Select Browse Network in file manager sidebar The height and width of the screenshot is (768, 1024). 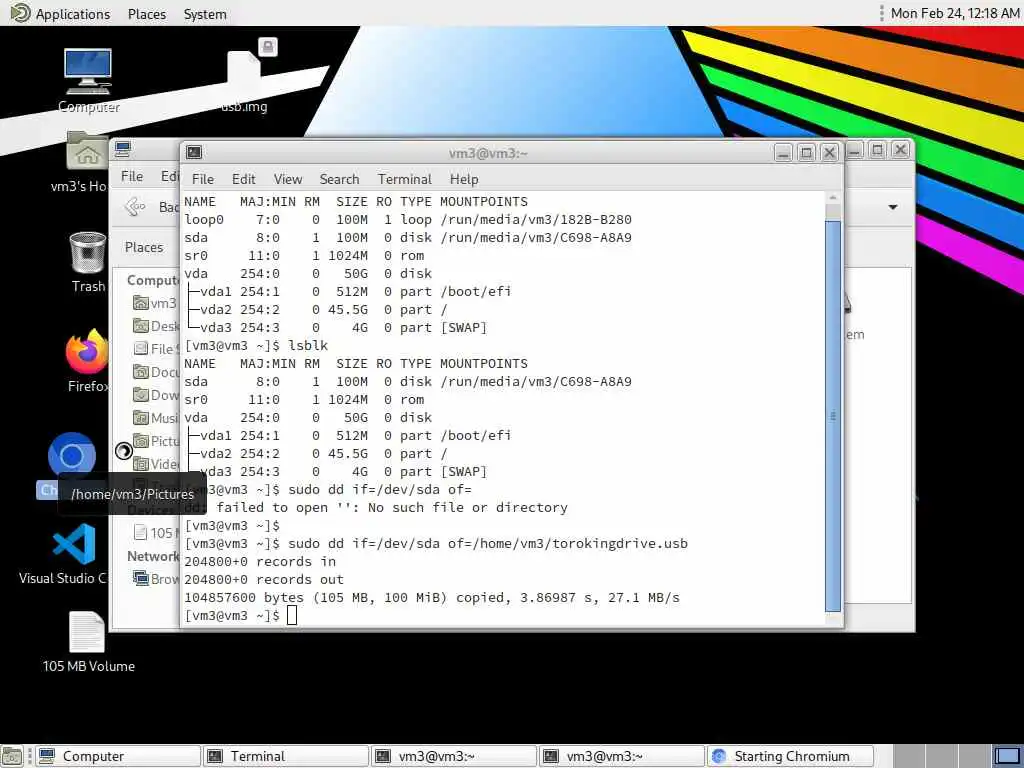(x=155, y=579)
